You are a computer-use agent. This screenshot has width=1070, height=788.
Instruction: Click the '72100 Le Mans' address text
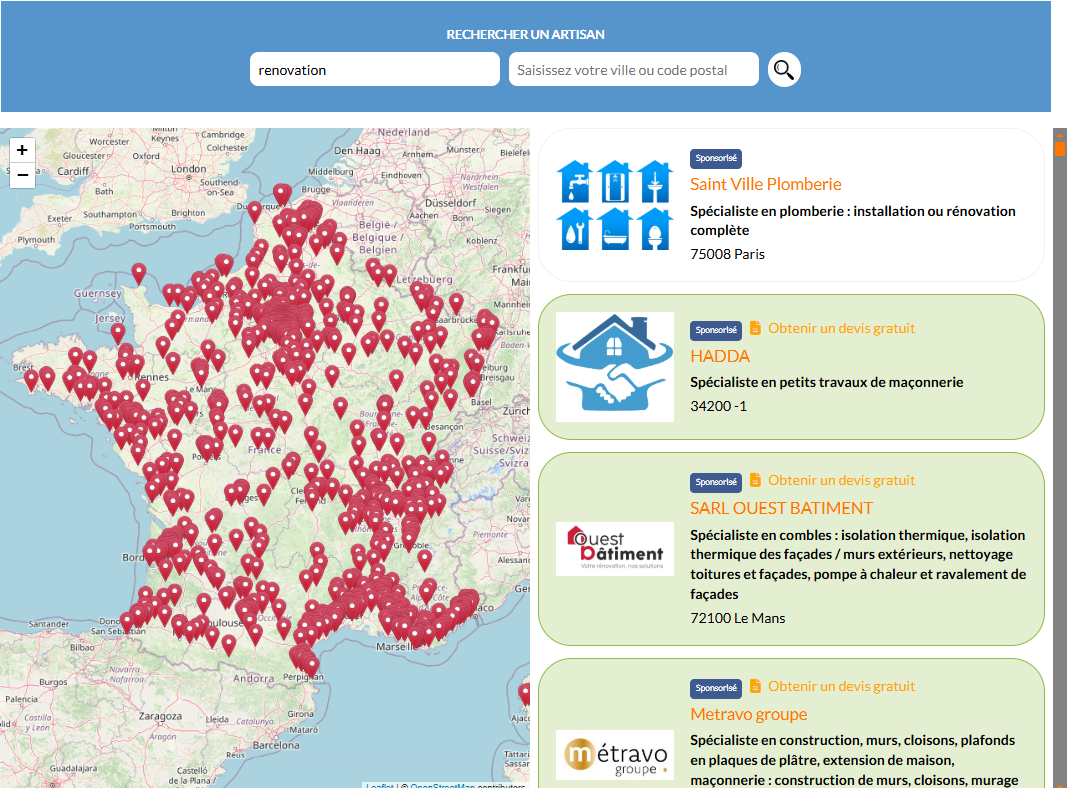click(x=738, y=618)
